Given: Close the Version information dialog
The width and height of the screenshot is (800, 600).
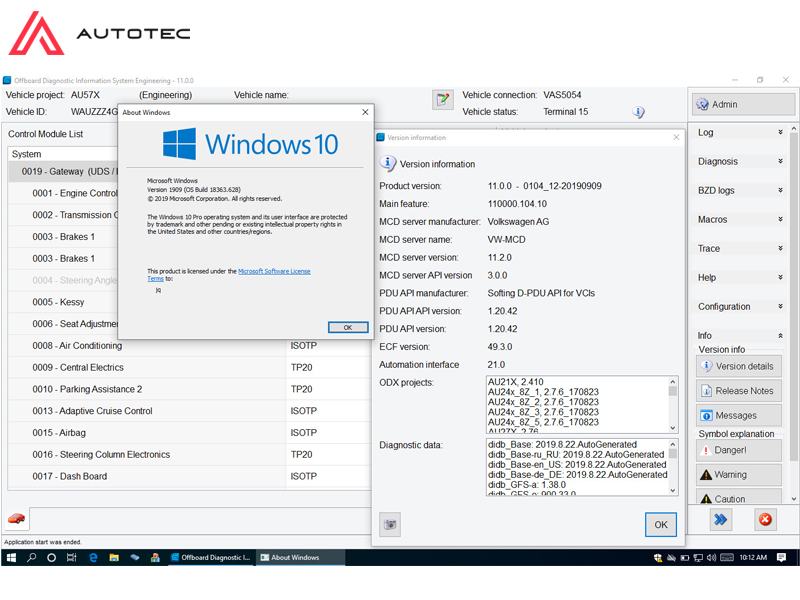Looking at the screenshot, I should pos(676,137).
